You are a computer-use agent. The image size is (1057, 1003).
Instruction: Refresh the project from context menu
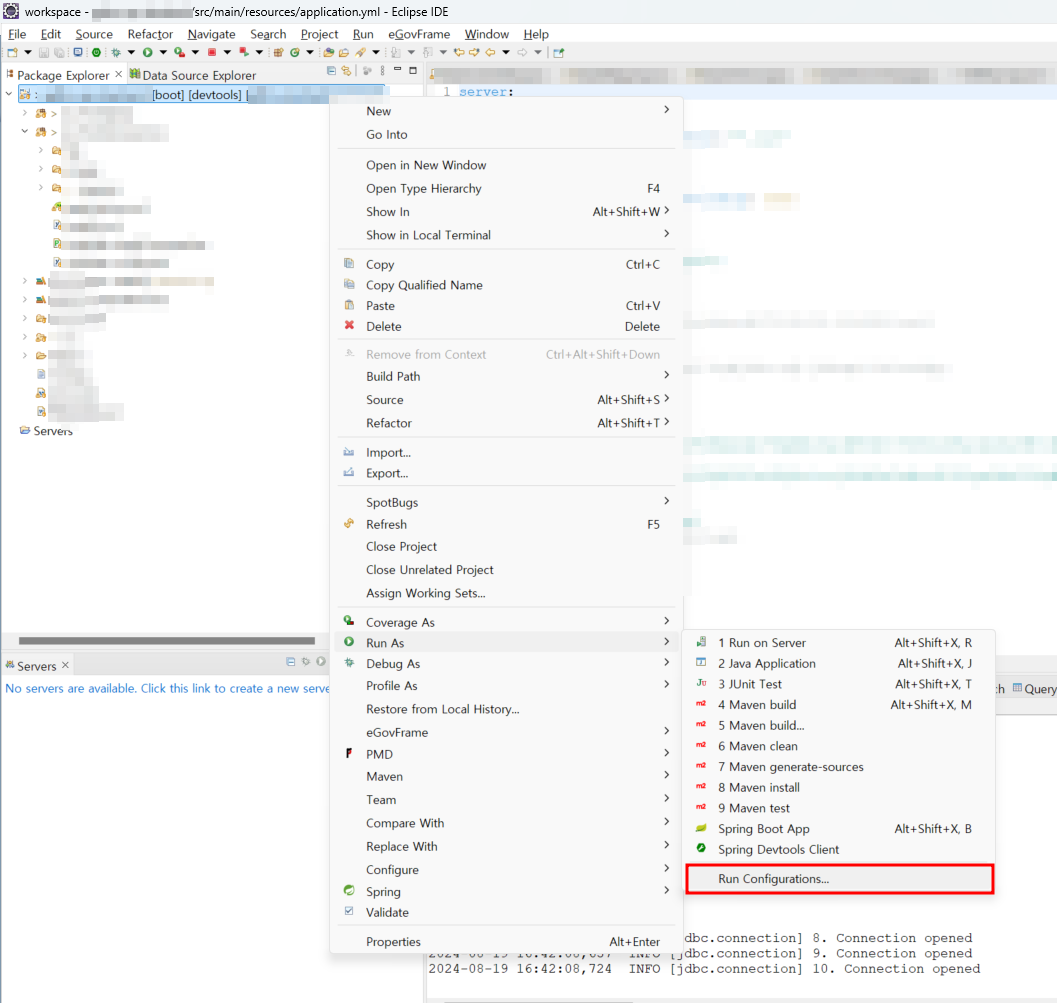click(x=506, y=524)
